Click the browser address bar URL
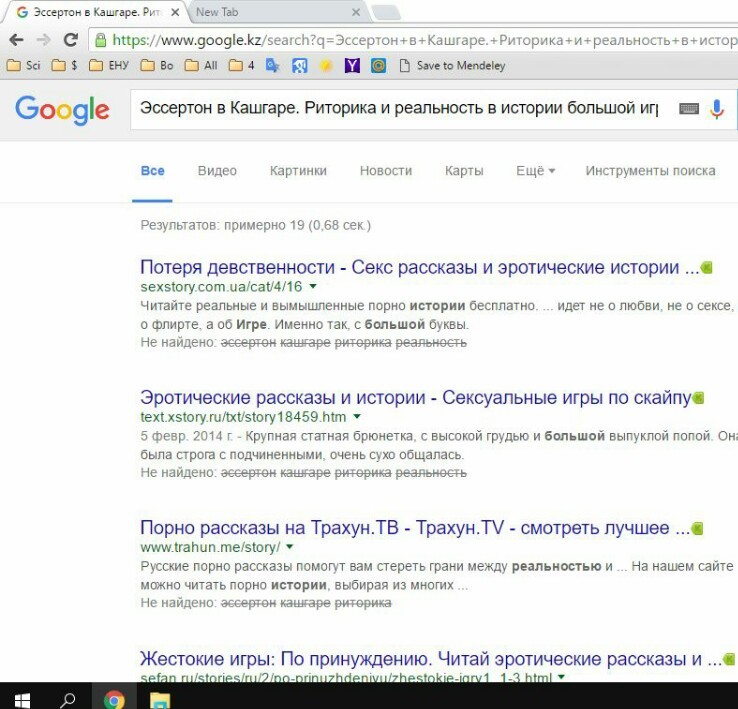Screen dimensions: 738x709 pos(424,40)
